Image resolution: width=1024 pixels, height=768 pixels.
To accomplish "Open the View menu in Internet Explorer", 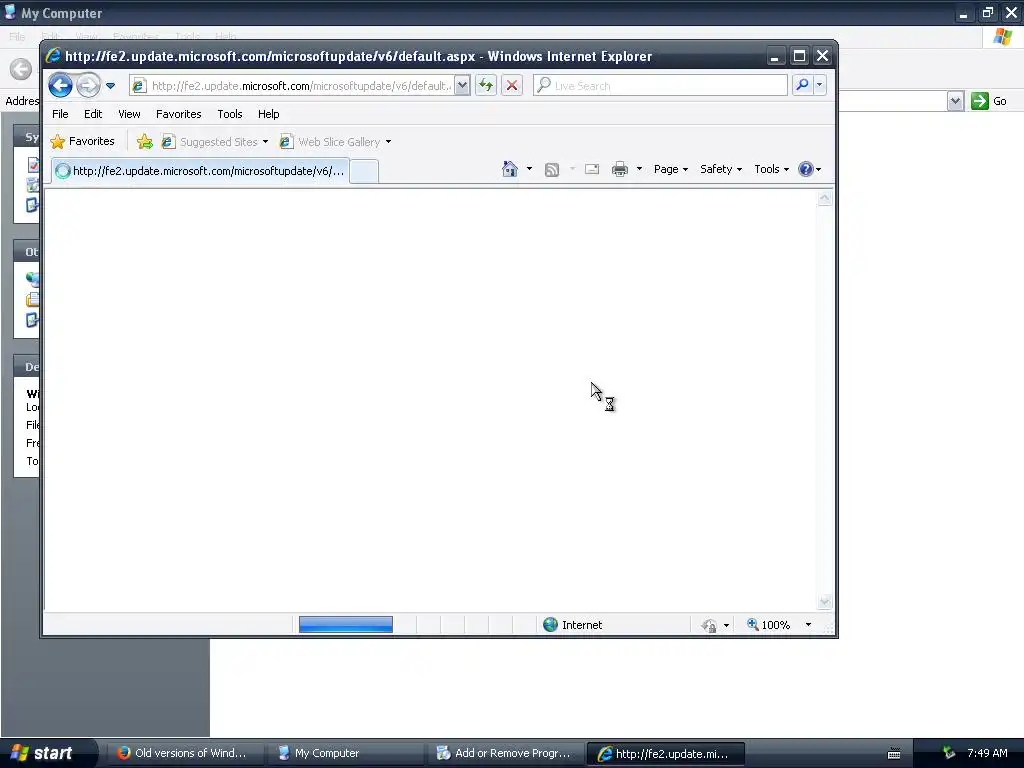I will coord(129,114).
